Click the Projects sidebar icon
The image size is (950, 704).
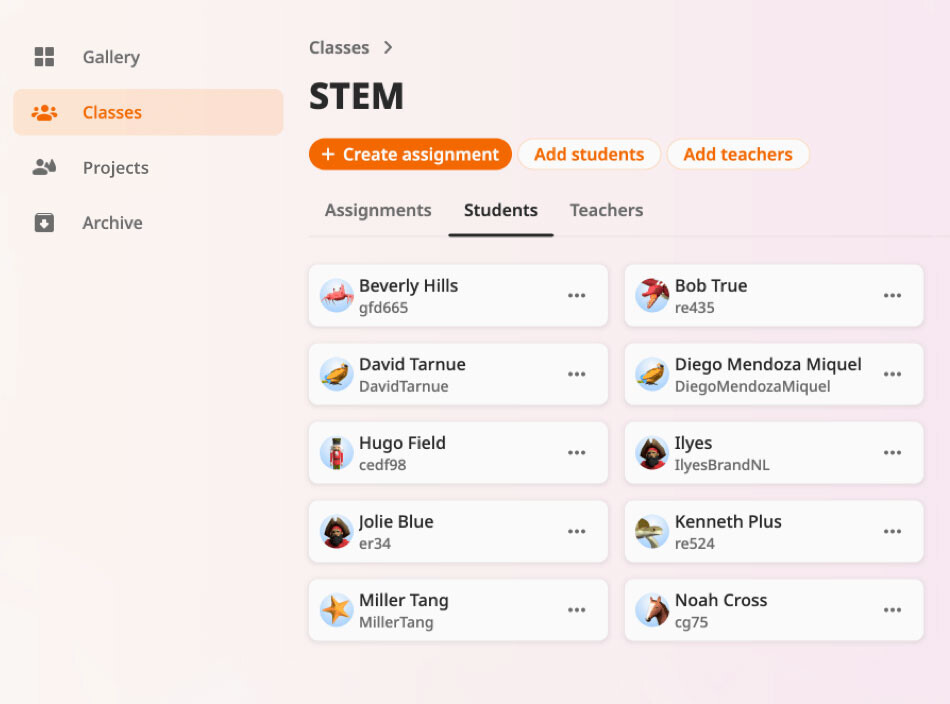click(x=44, y=168)
